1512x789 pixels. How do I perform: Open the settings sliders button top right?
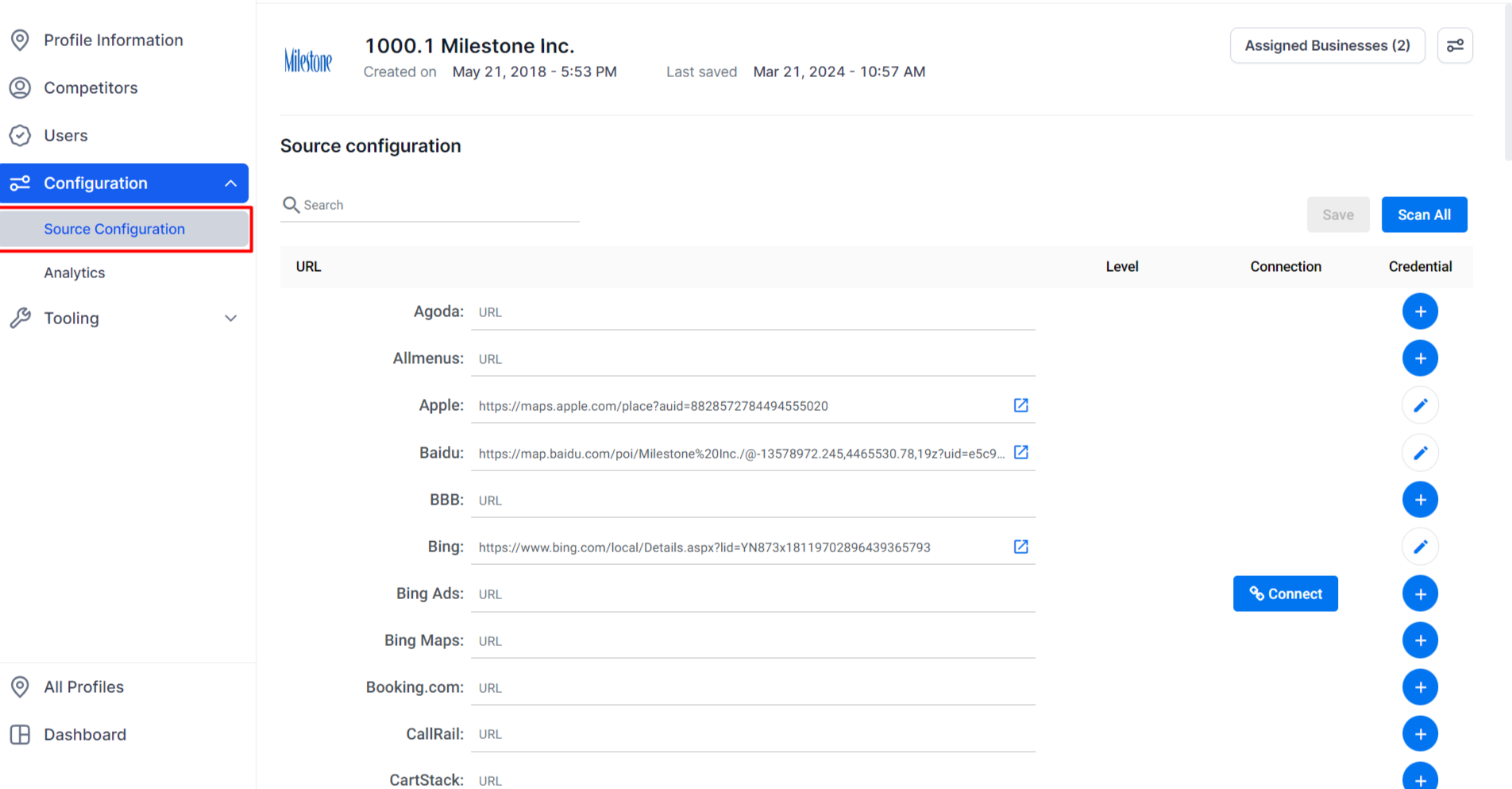[1455, 45]
